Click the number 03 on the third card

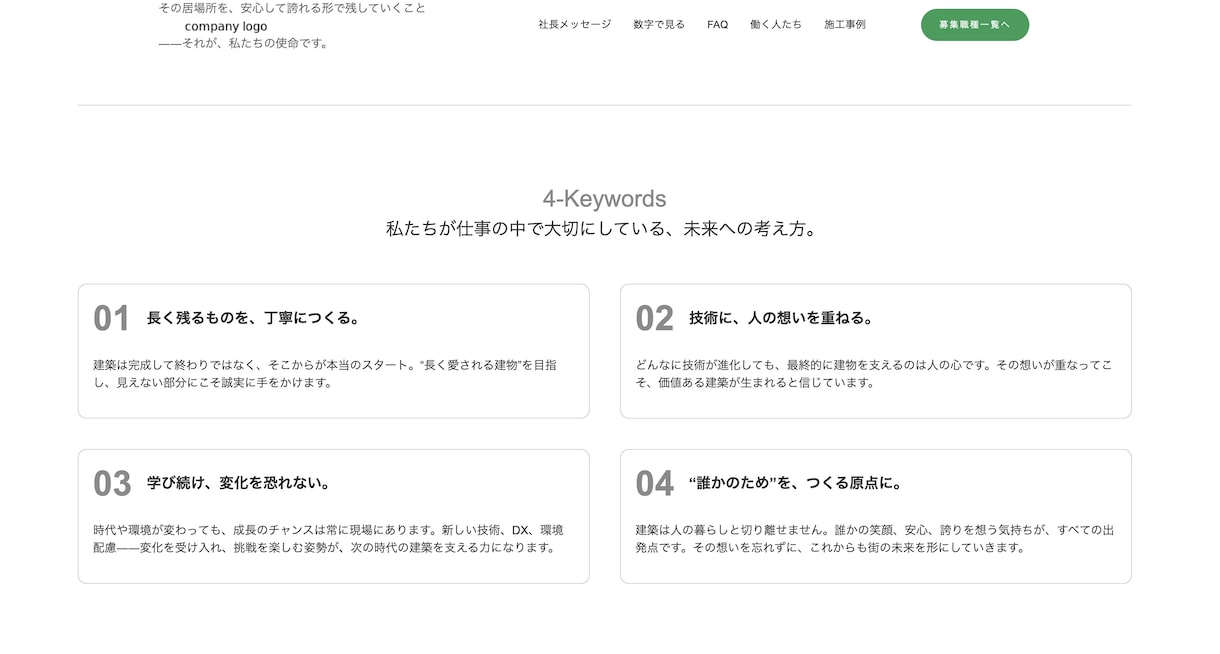click(x=112, y=484)
